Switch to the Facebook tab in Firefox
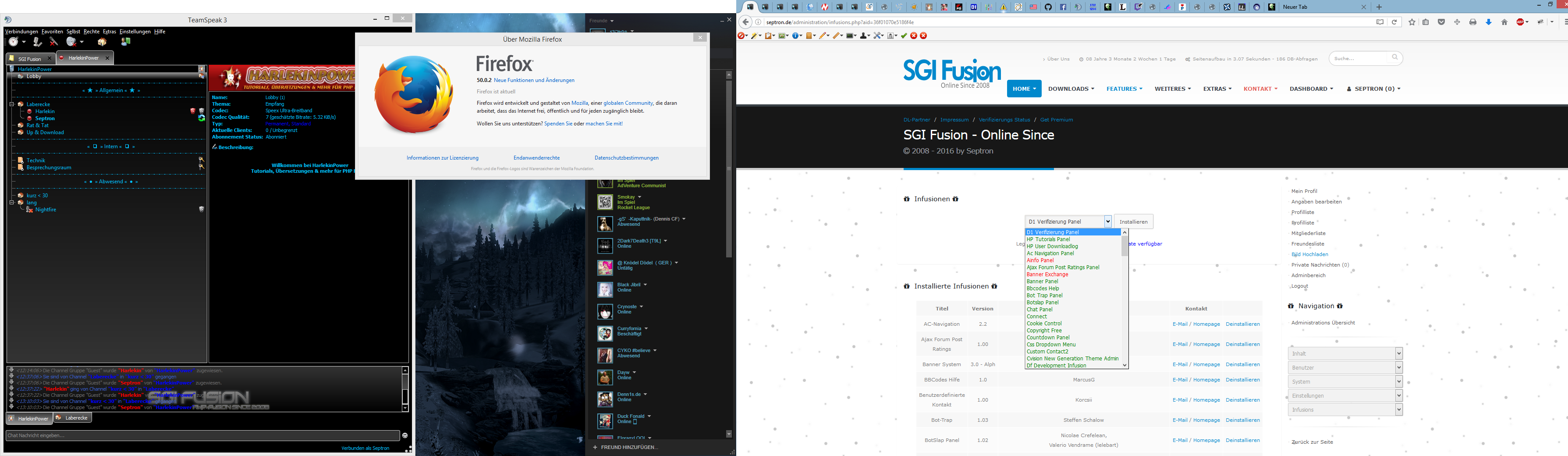The height and width of the screenshot is (456, 1568). point(1063,7)
